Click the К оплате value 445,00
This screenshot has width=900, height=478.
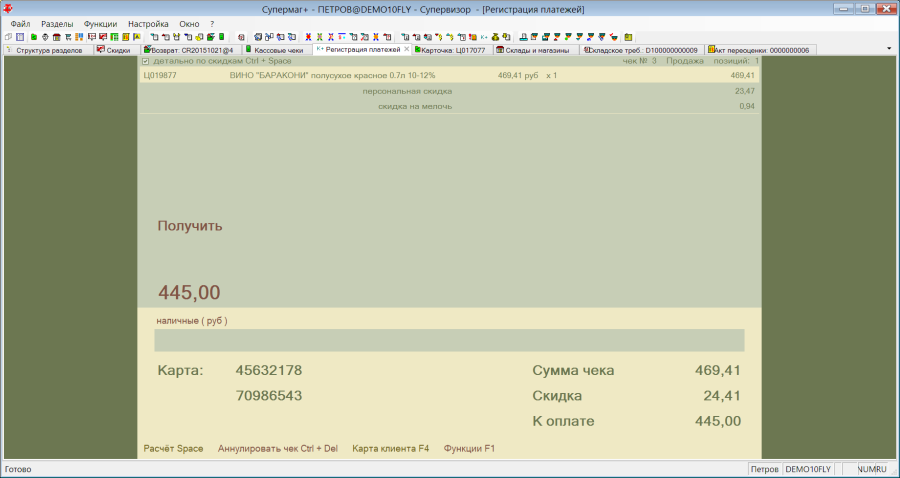pos(717,421)
